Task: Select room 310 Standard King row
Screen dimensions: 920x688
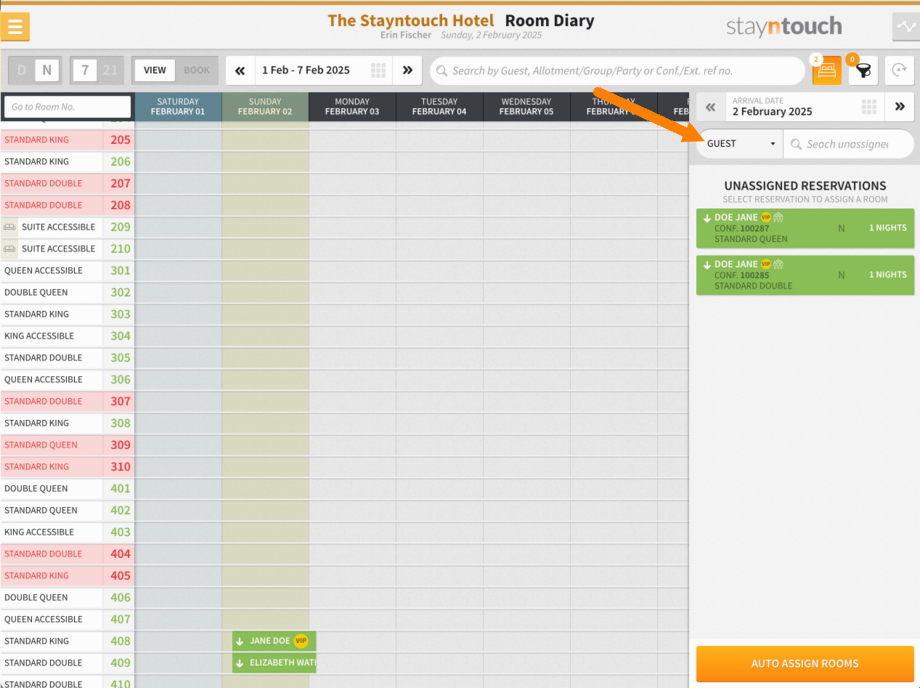Action: [67, 467]
